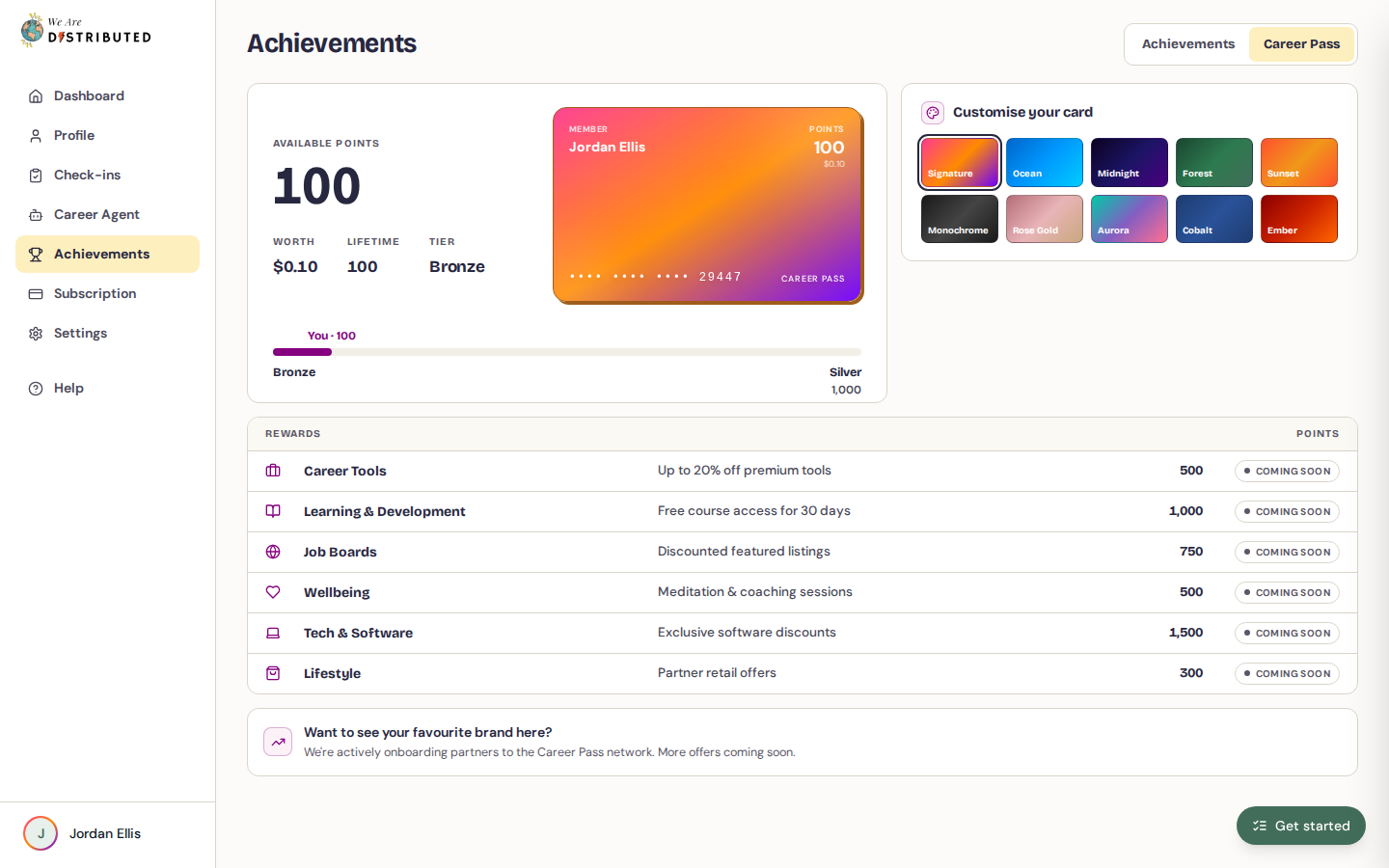Click the Subscription card icon
The image size is (1389, 868).
(x=36, y=294)
